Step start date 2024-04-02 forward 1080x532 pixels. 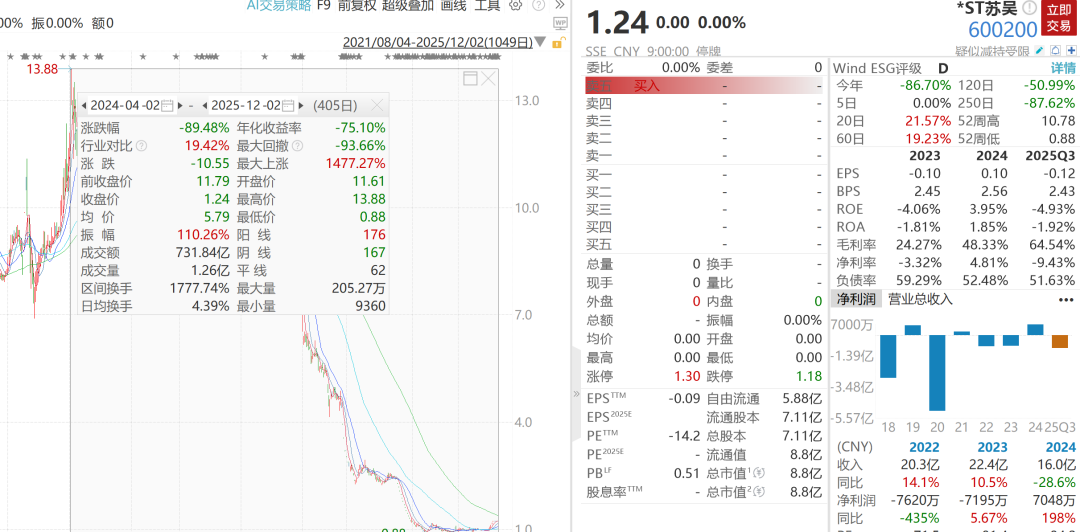[180, 105]
